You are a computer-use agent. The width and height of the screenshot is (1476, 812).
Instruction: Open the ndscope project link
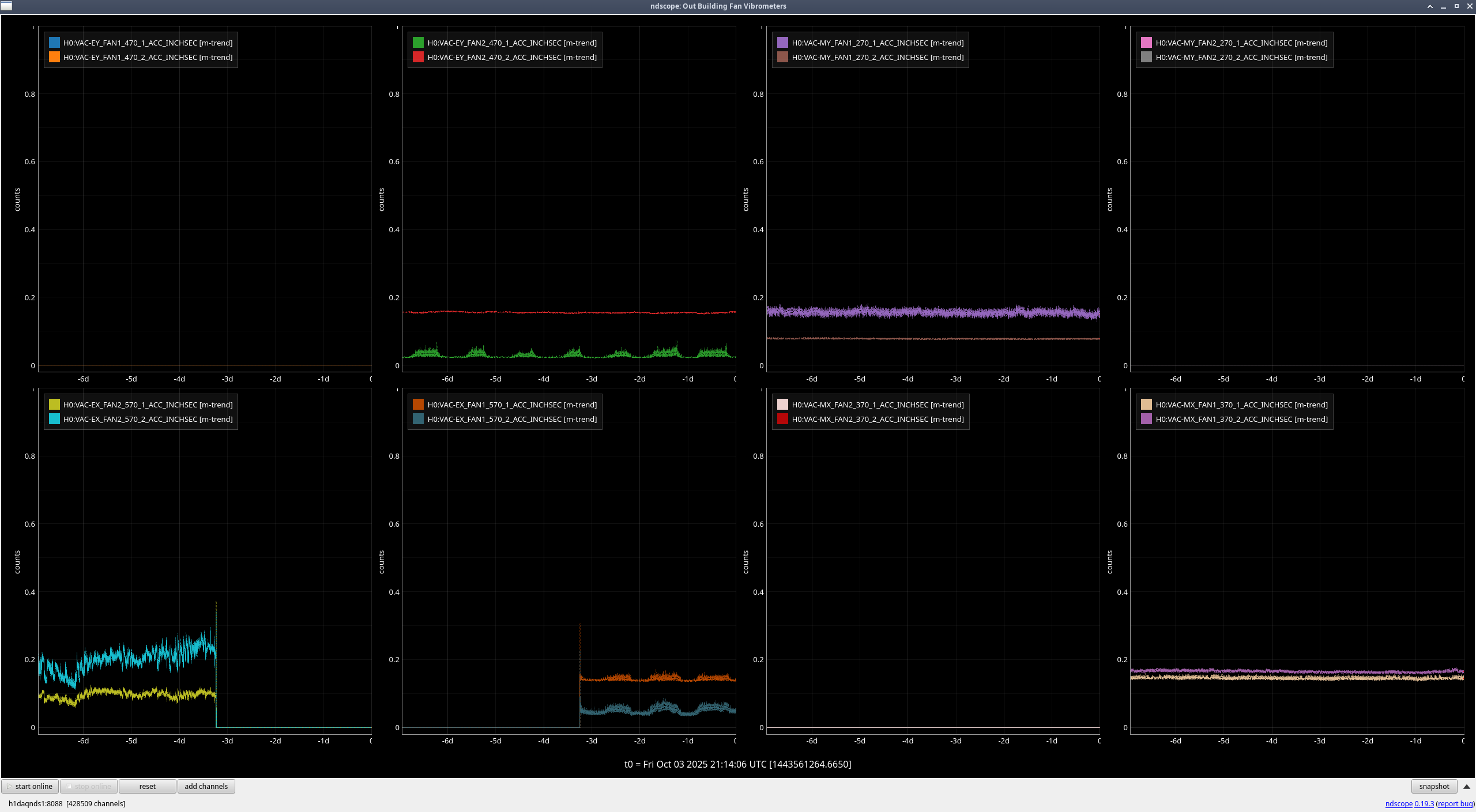pos(1398,803)
